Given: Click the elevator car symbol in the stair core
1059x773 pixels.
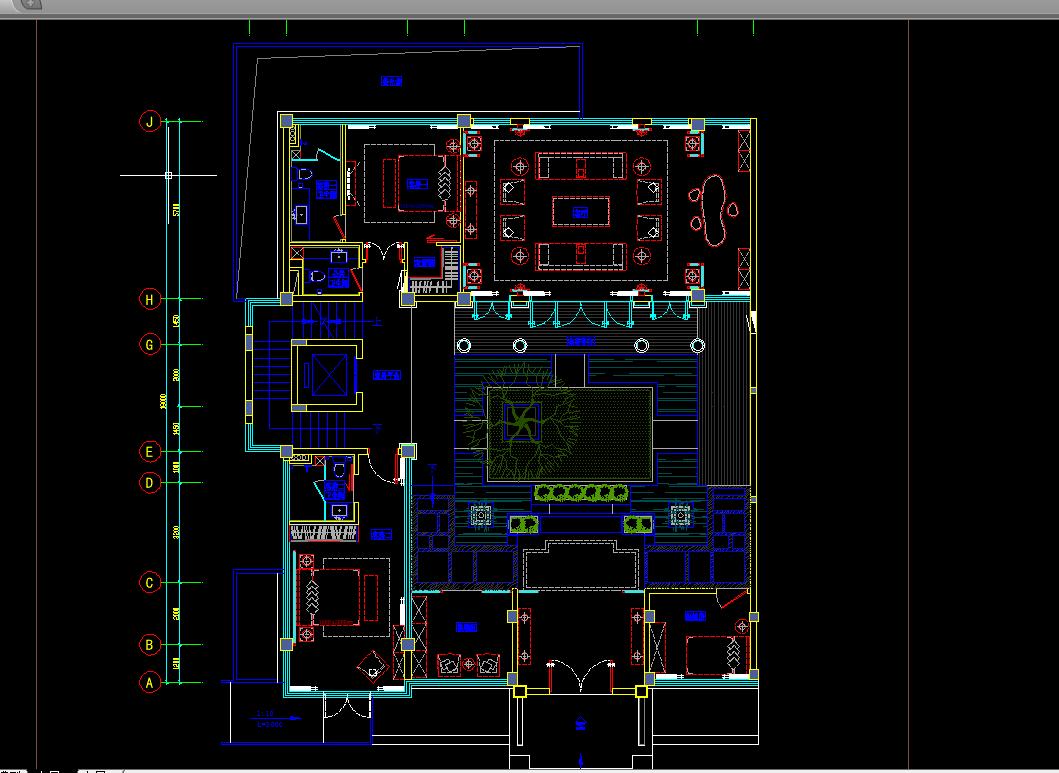Looking at the screenshot, I should [x=329, y=375].
